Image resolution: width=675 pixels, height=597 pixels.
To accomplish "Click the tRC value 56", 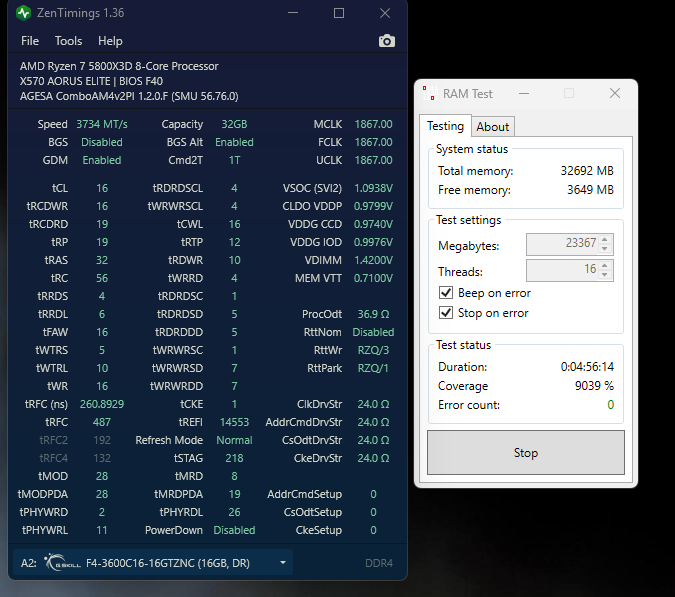I will [102, 278].
